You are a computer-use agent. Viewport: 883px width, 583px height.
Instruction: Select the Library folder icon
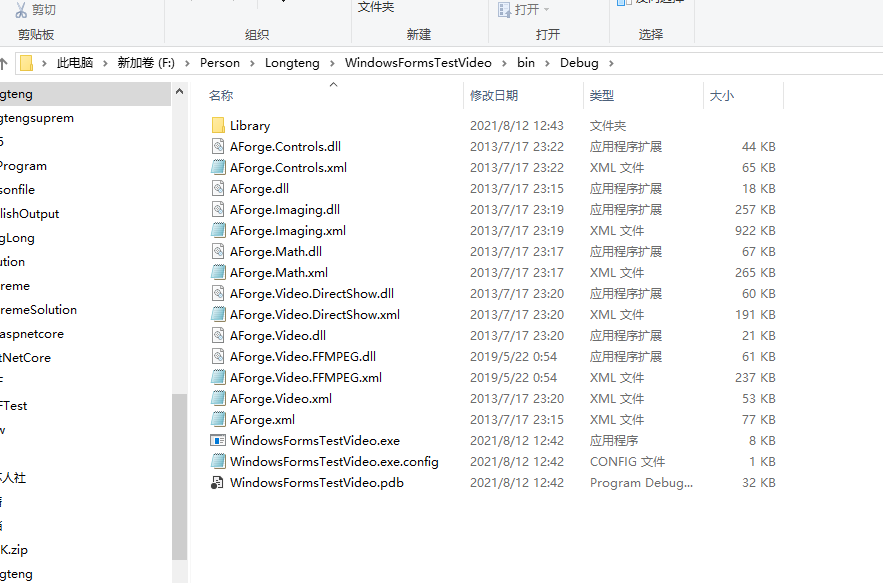coord(218,126)
